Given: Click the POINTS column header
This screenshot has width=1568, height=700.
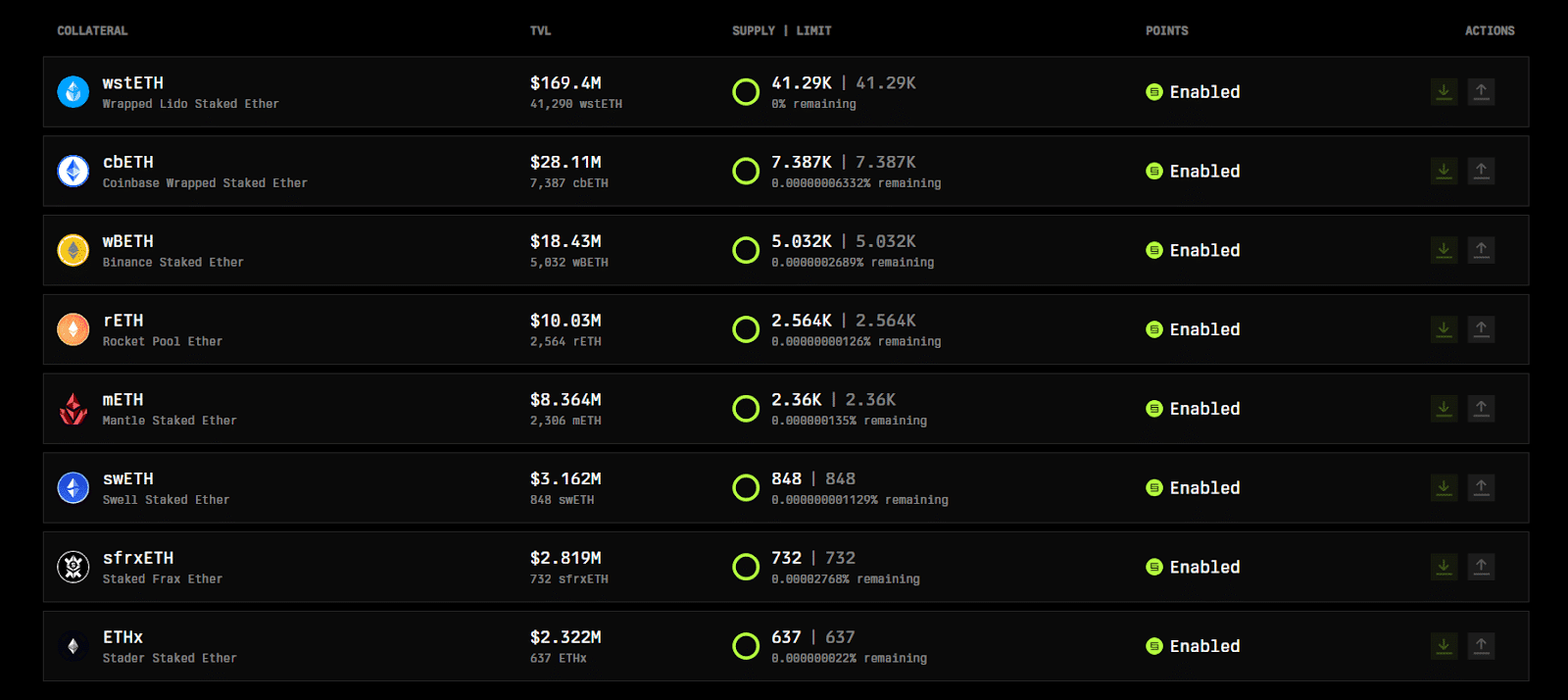Looking at the screenshot, I should tap(1166, 31).
